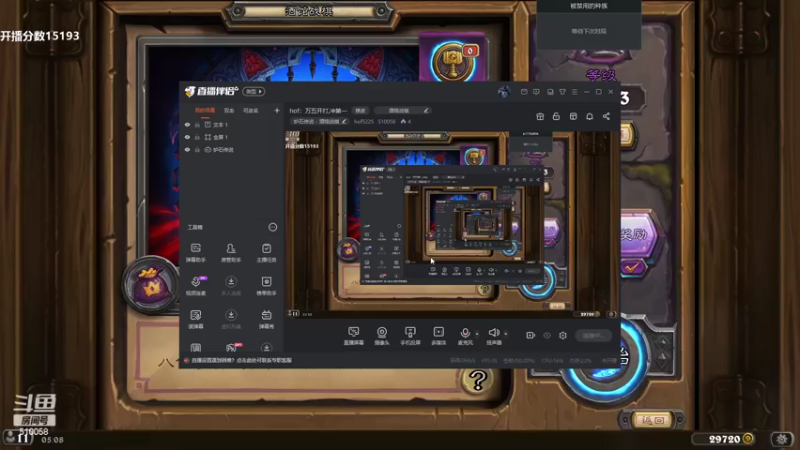Edit the 炉石传说 category tag
Viewport: 800px width, 450px height.
pos(319,121)
